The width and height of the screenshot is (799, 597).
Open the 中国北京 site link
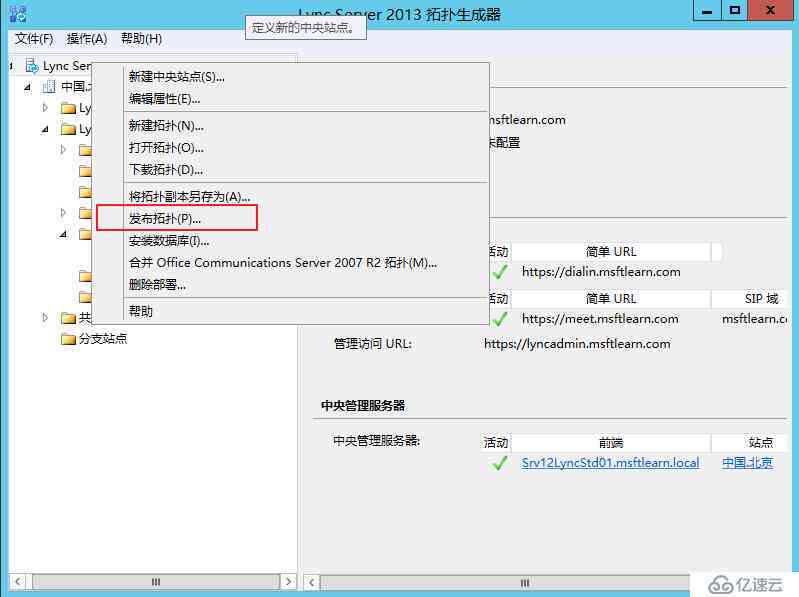(x=747, y=463)
